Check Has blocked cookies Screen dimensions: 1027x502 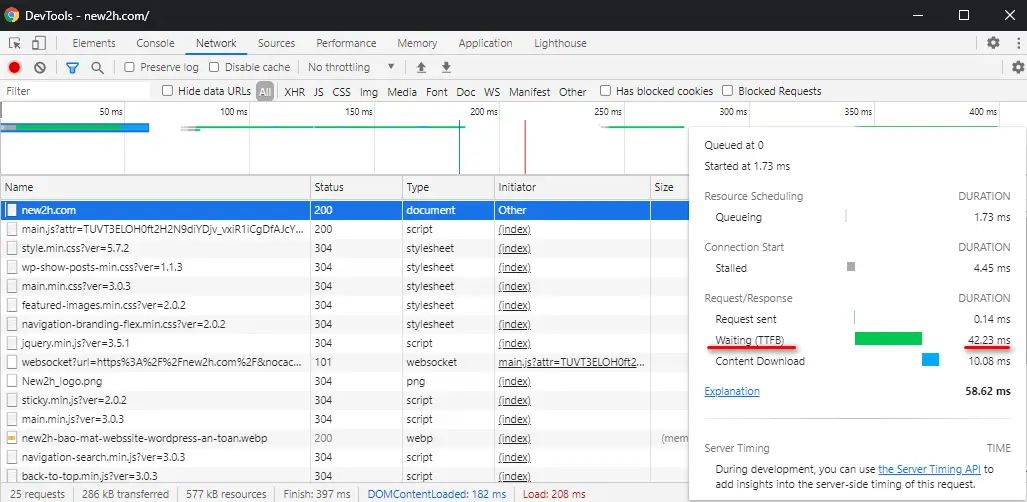pyautogui.click(x=605, y=90)
